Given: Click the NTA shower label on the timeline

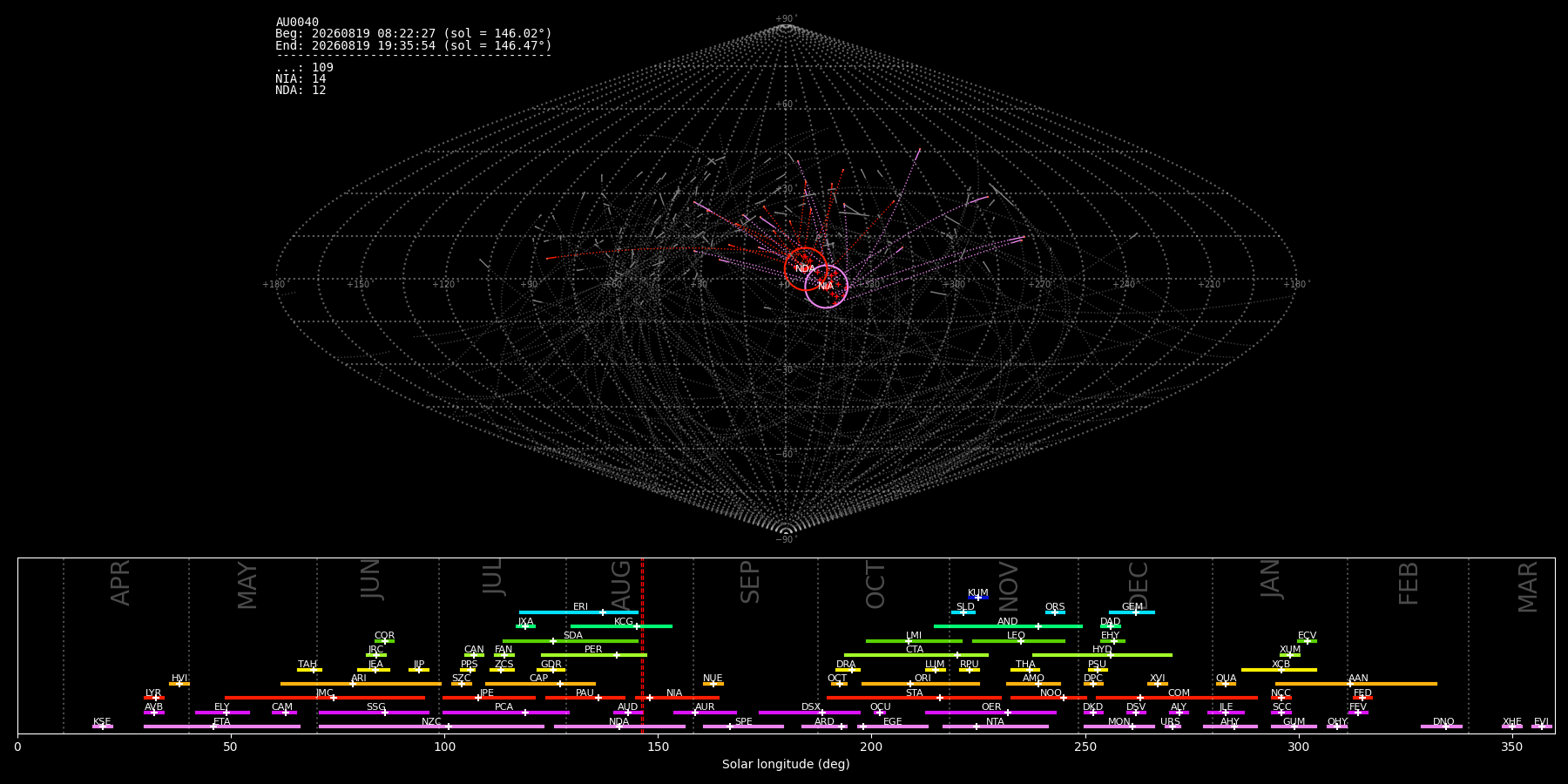Looking at the screenshot, I should coord(995,722).
